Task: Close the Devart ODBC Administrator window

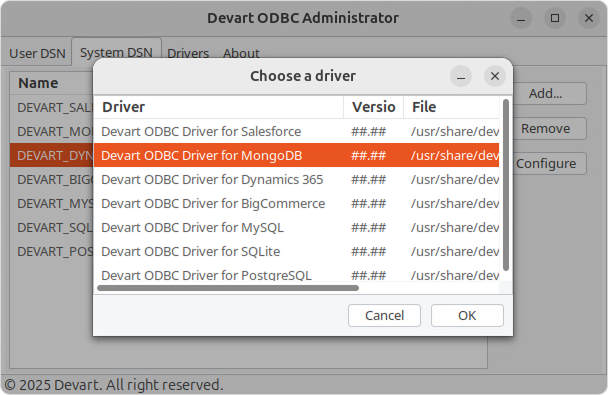Action: [589, 18]
